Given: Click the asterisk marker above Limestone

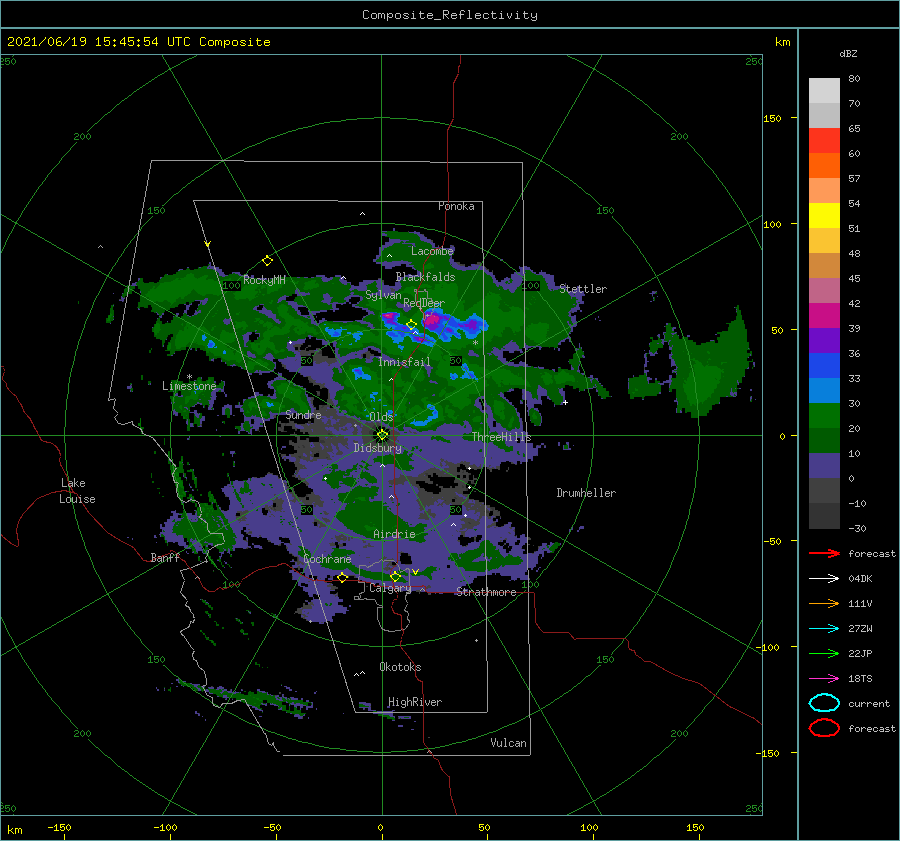Looking at the screenshot, I should (x=189, y=377).
